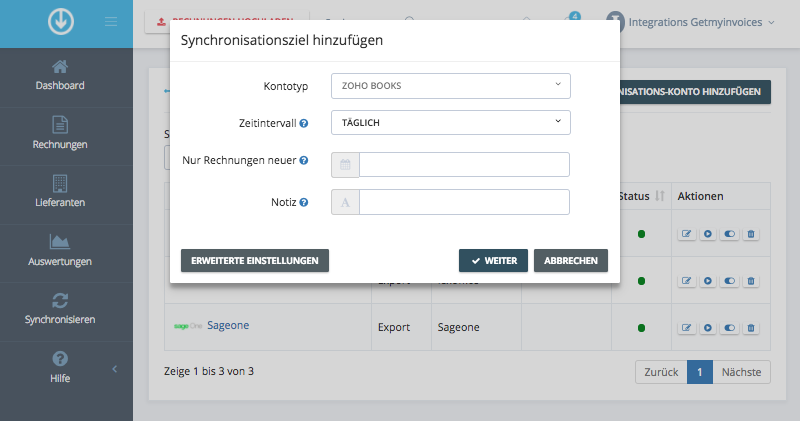
Task: Click the Nur Rechnungen neuer date field
Action: click(464, 164)
